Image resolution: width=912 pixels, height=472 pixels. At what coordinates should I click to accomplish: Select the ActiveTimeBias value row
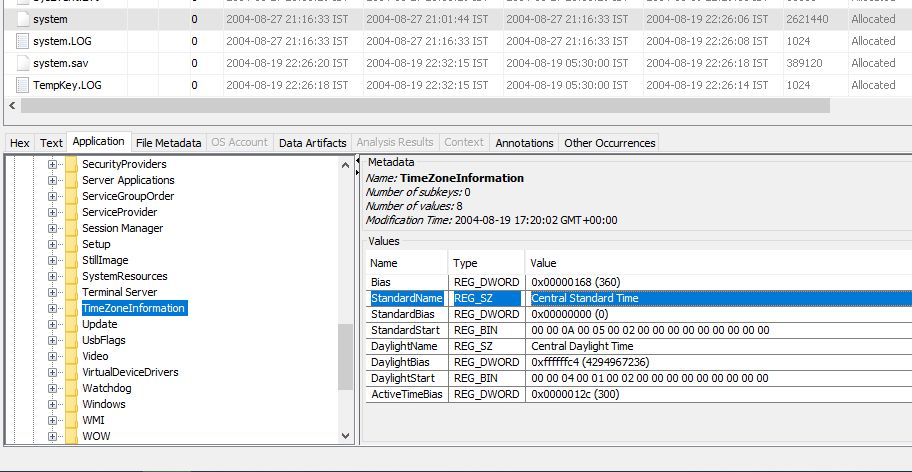click(x=639, y=394)
